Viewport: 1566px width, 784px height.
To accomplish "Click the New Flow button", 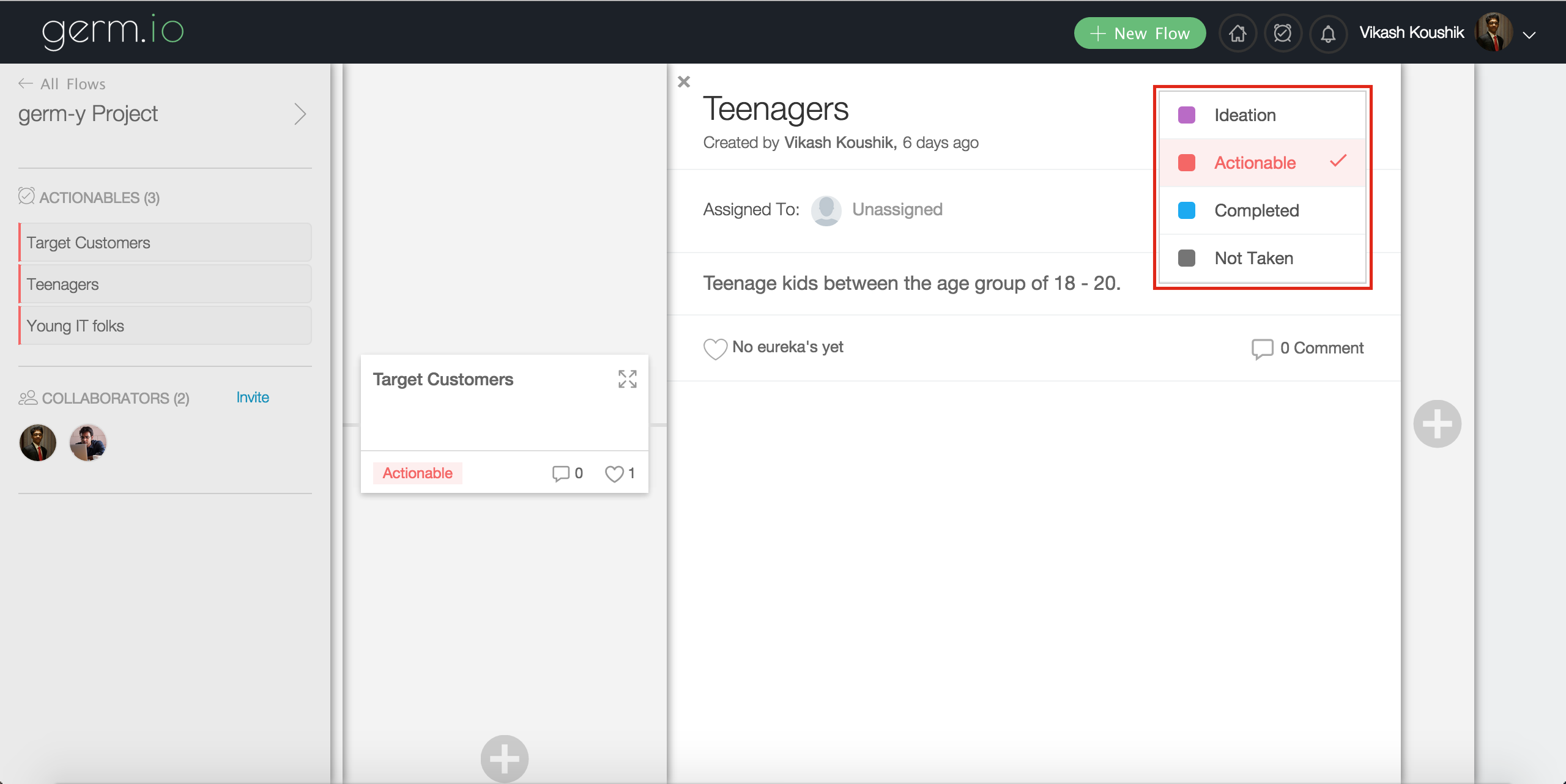I will tap(1140, 33).
